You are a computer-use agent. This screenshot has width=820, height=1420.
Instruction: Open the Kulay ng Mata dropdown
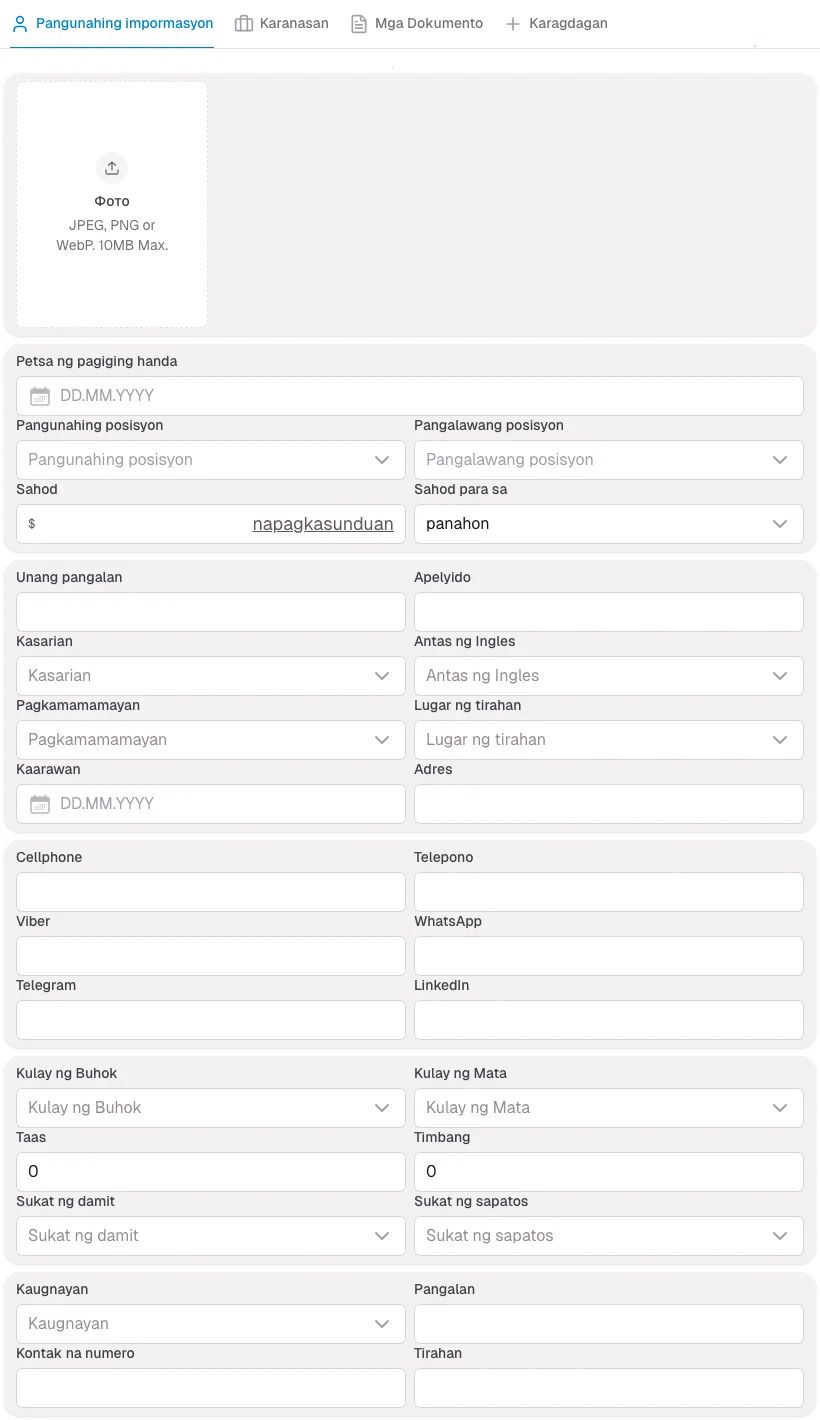pos(608,1108)
